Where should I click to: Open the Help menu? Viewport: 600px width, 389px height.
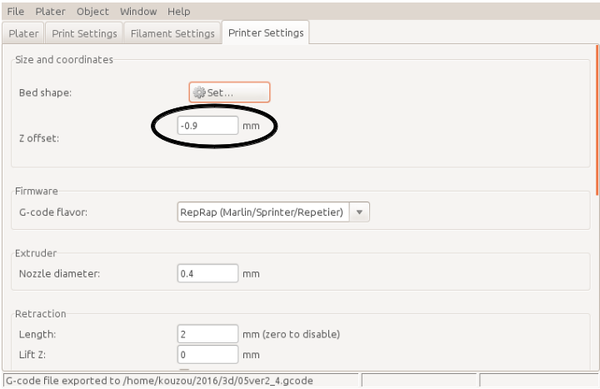point(179,11)
